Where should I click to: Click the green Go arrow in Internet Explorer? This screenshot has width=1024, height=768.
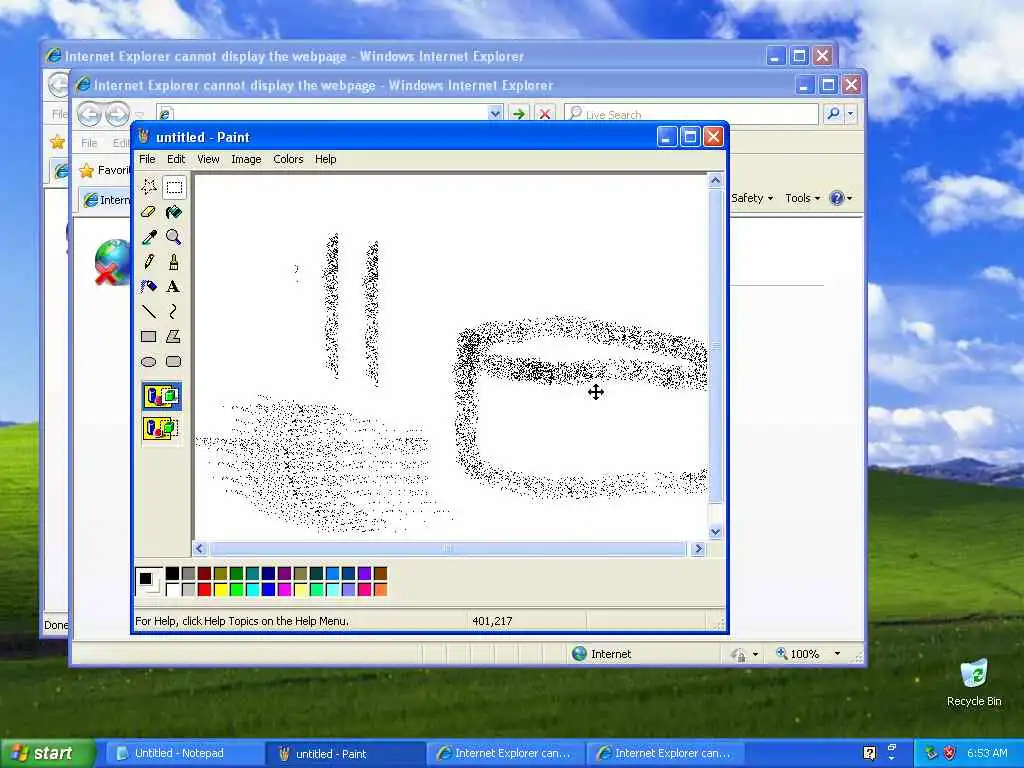coord(519,114)
